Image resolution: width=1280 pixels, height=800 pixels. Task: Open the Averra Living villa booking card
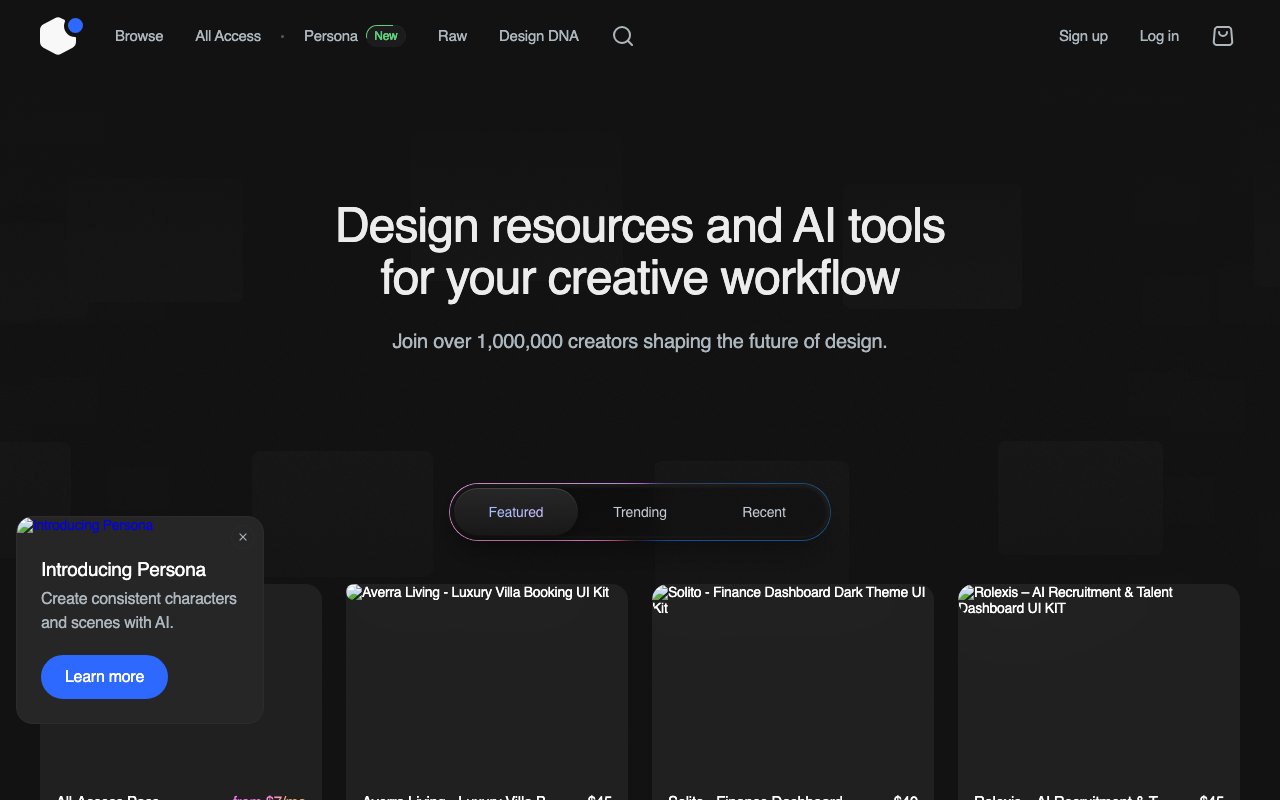pos(487,692)
